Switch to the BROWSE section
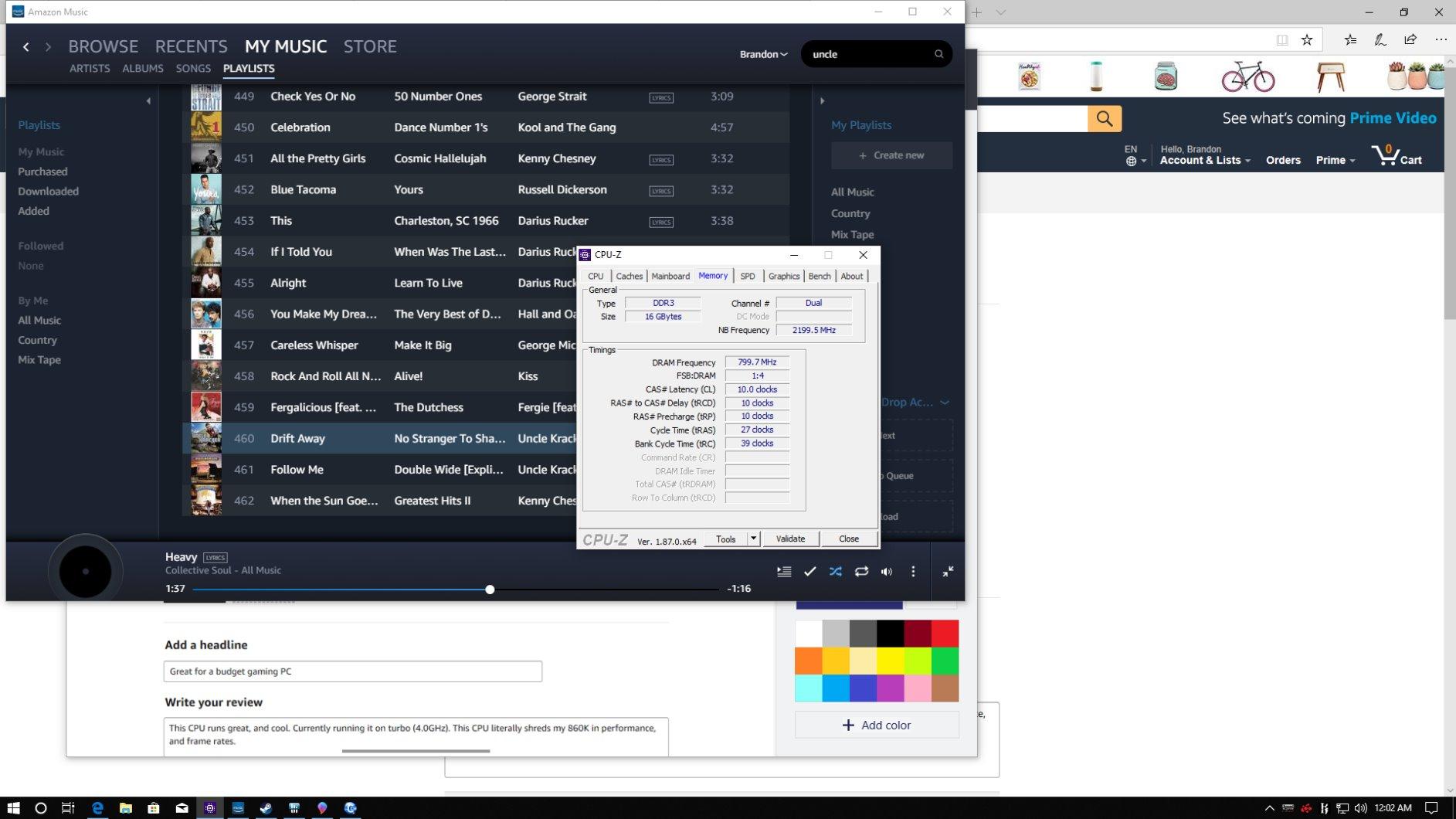Image resolution: width=1456 pixels, height=819 pixels. (104, 46)
